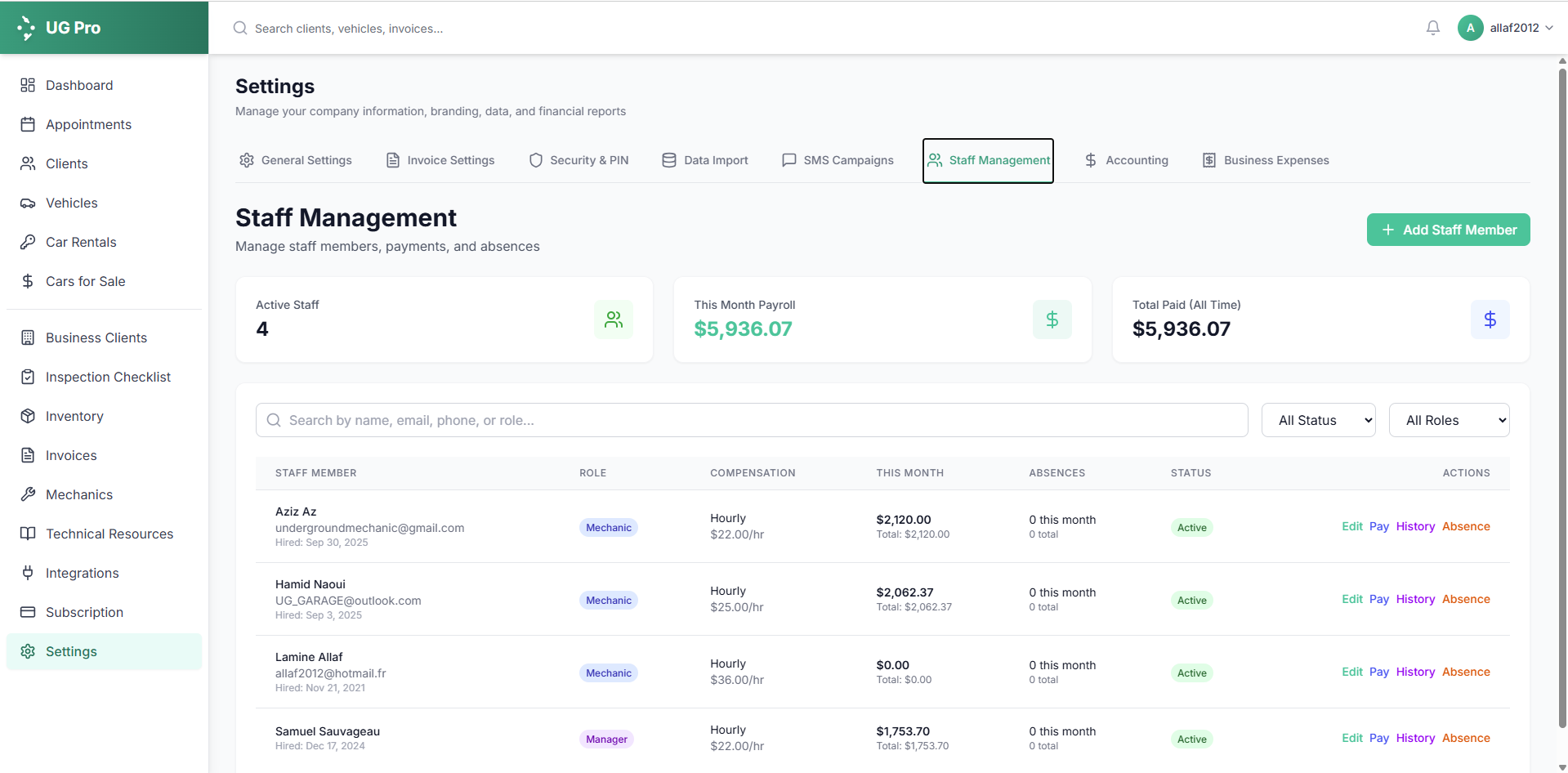
Task: Click the Technical Resources book icon
Action: 28,534
